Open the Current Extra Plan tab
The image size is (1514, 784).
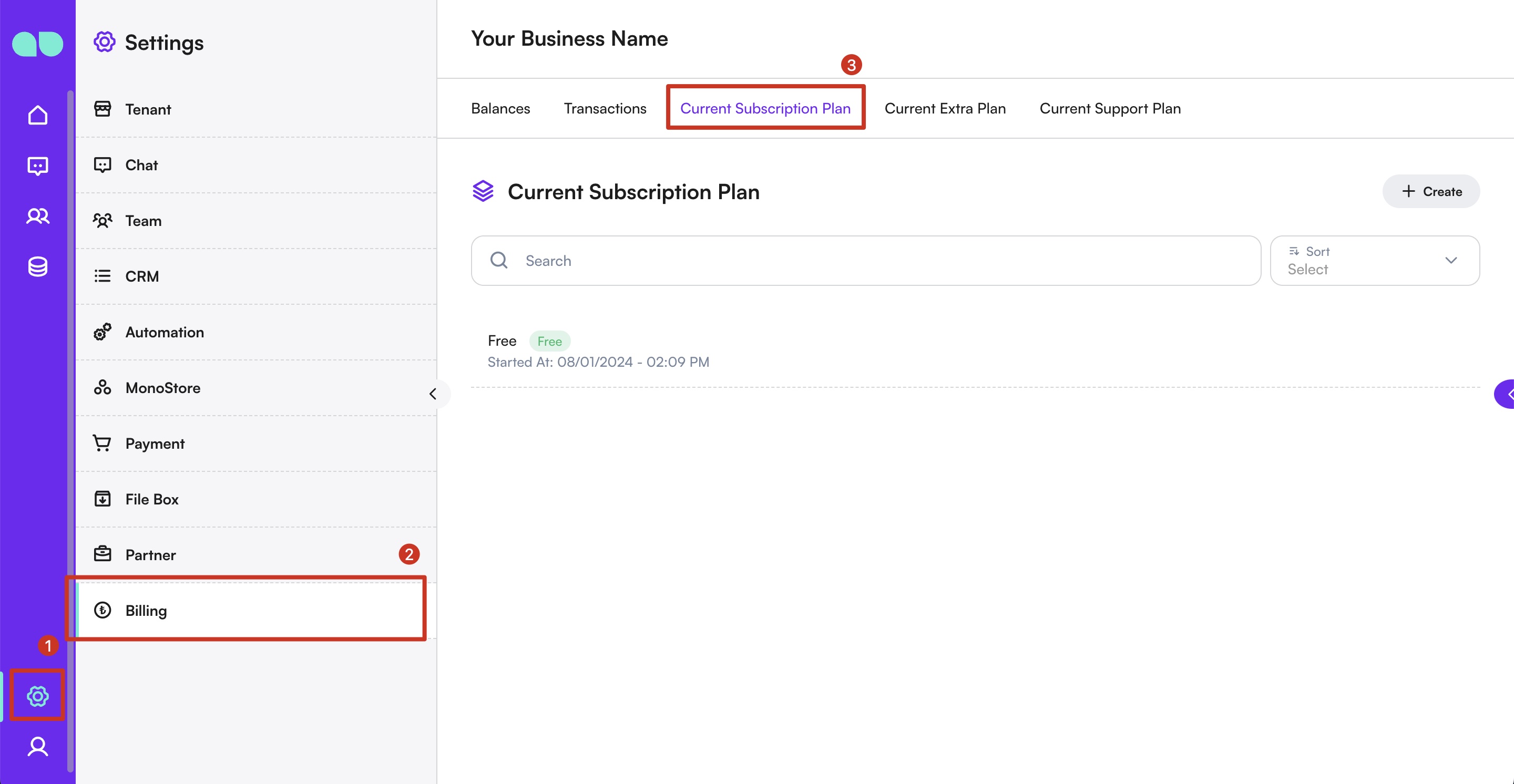point(945,108)
